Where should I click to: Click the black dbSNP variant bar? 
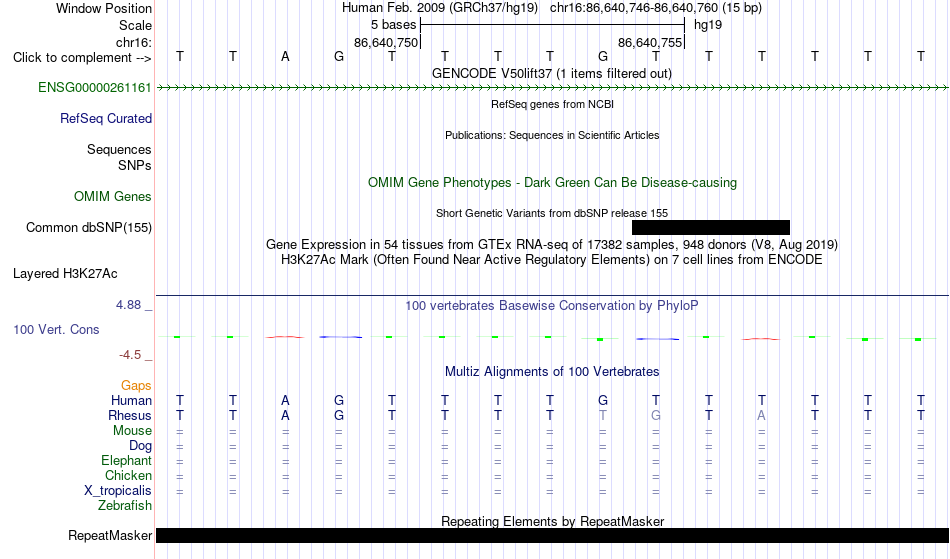pyautogui.click(x=711, y=227)
